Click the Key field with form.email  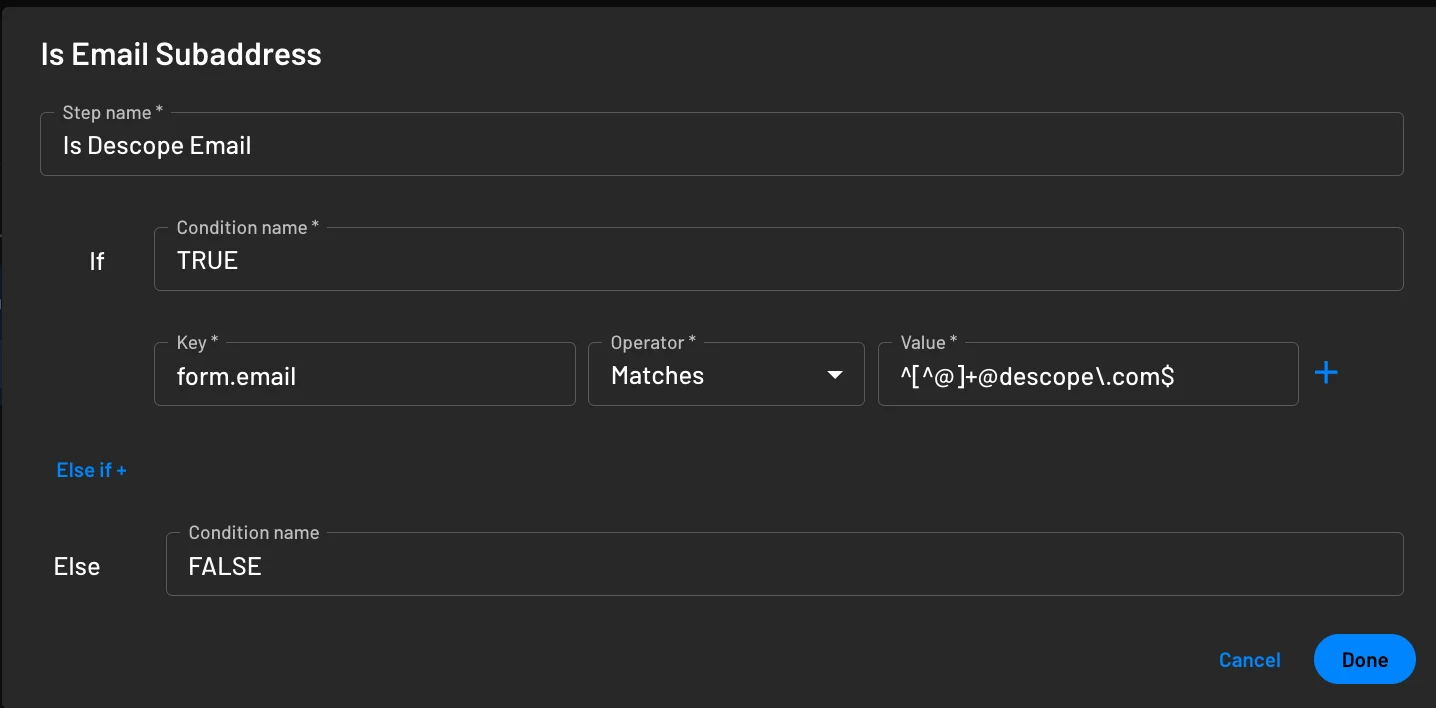[364, 375]
